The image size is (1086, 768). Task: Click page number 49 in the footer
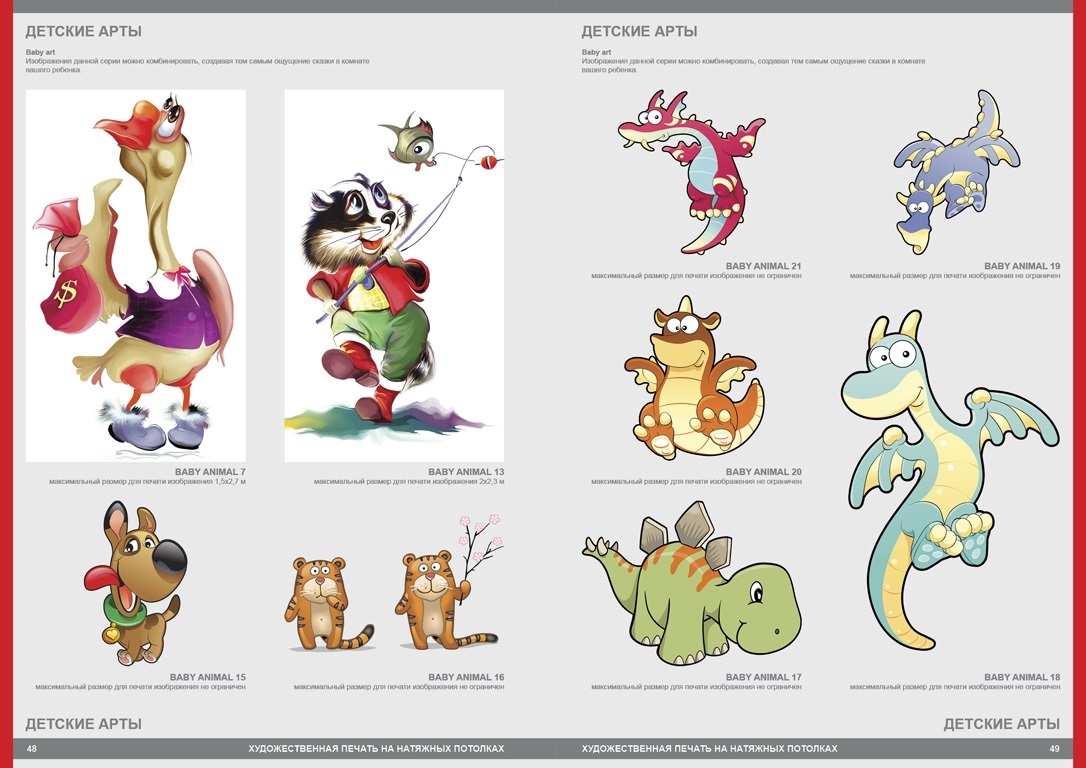click(1054, 749)
